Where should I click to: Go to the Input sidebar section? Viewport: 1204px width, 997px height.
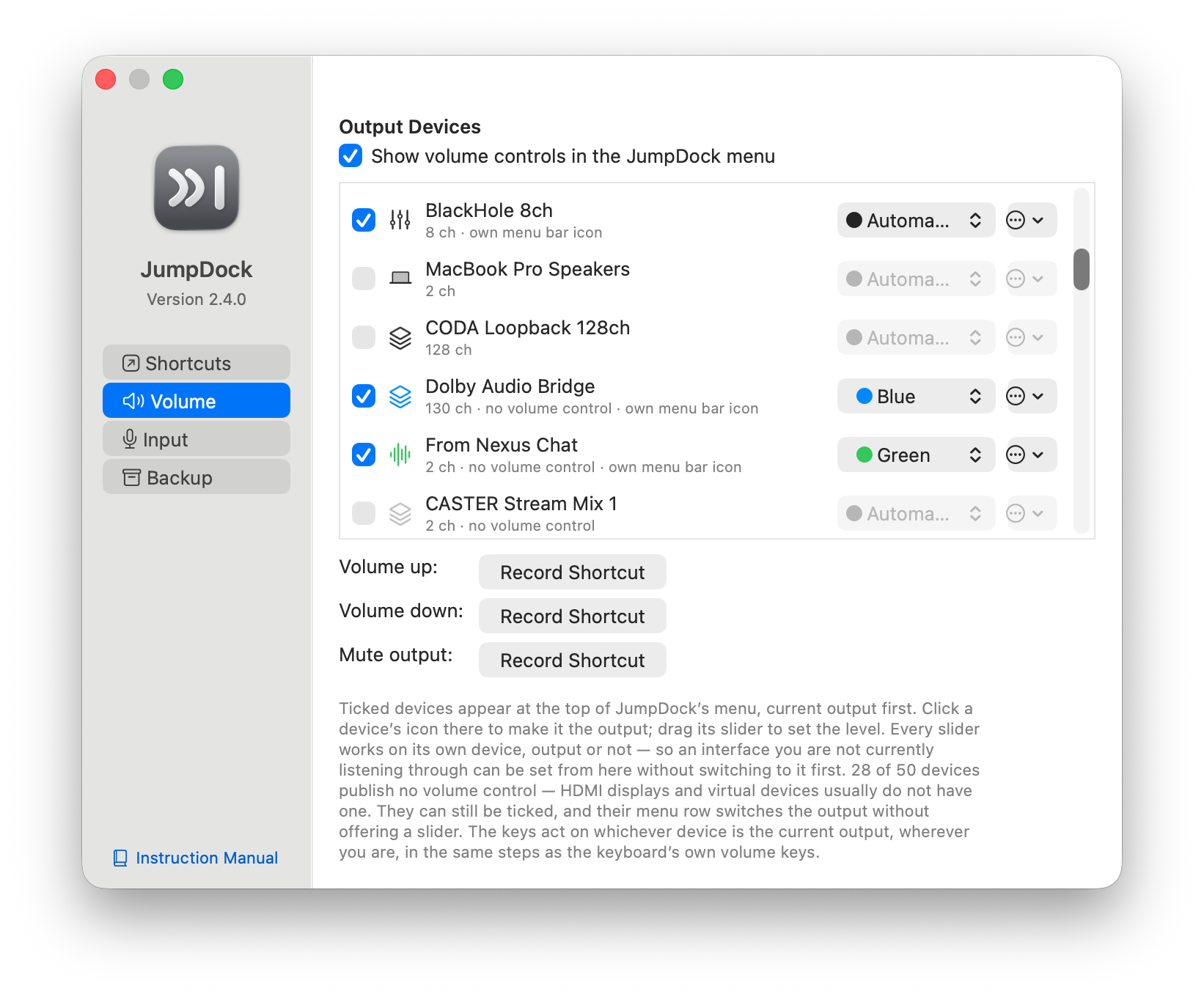pos(197,439)
